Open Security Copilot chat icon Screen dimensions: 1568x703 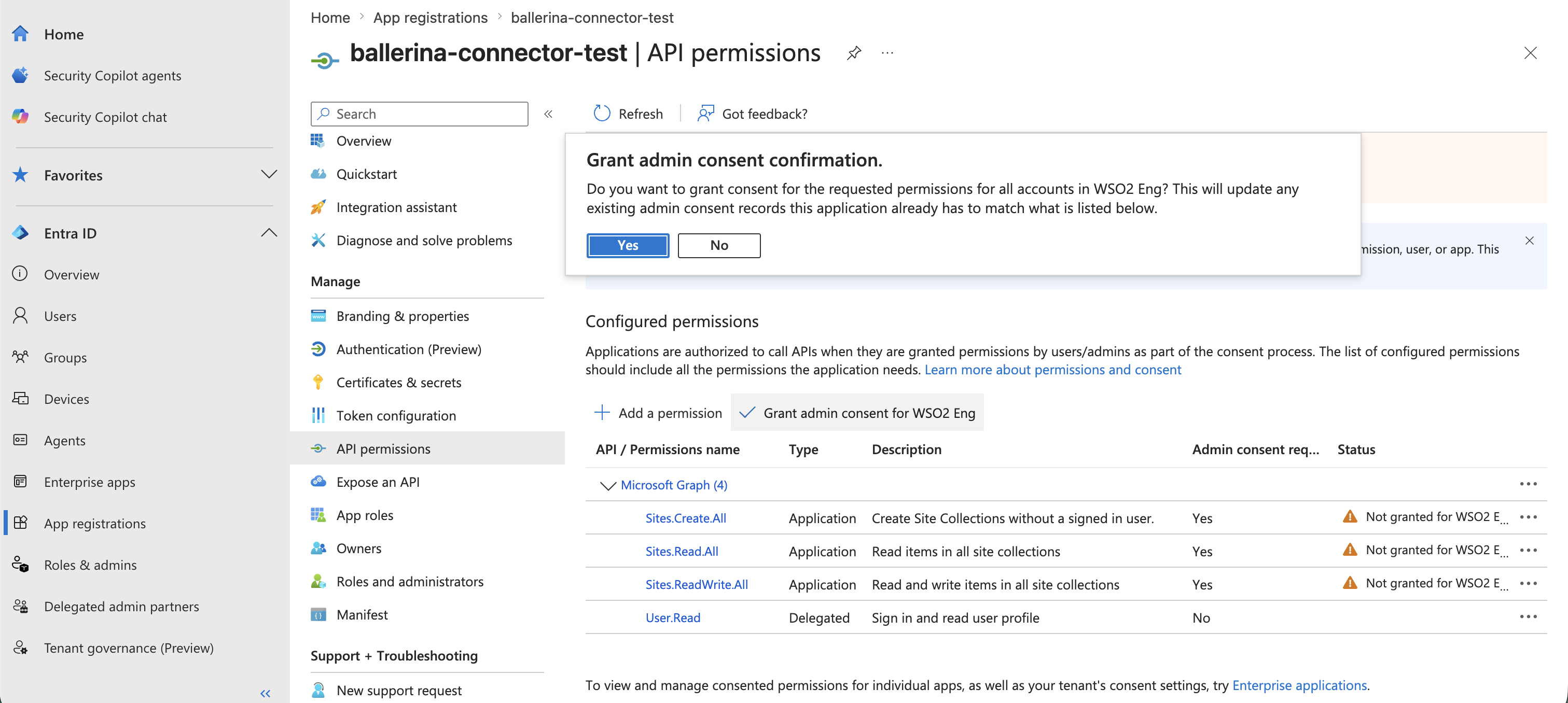click(x=20, y=117)
